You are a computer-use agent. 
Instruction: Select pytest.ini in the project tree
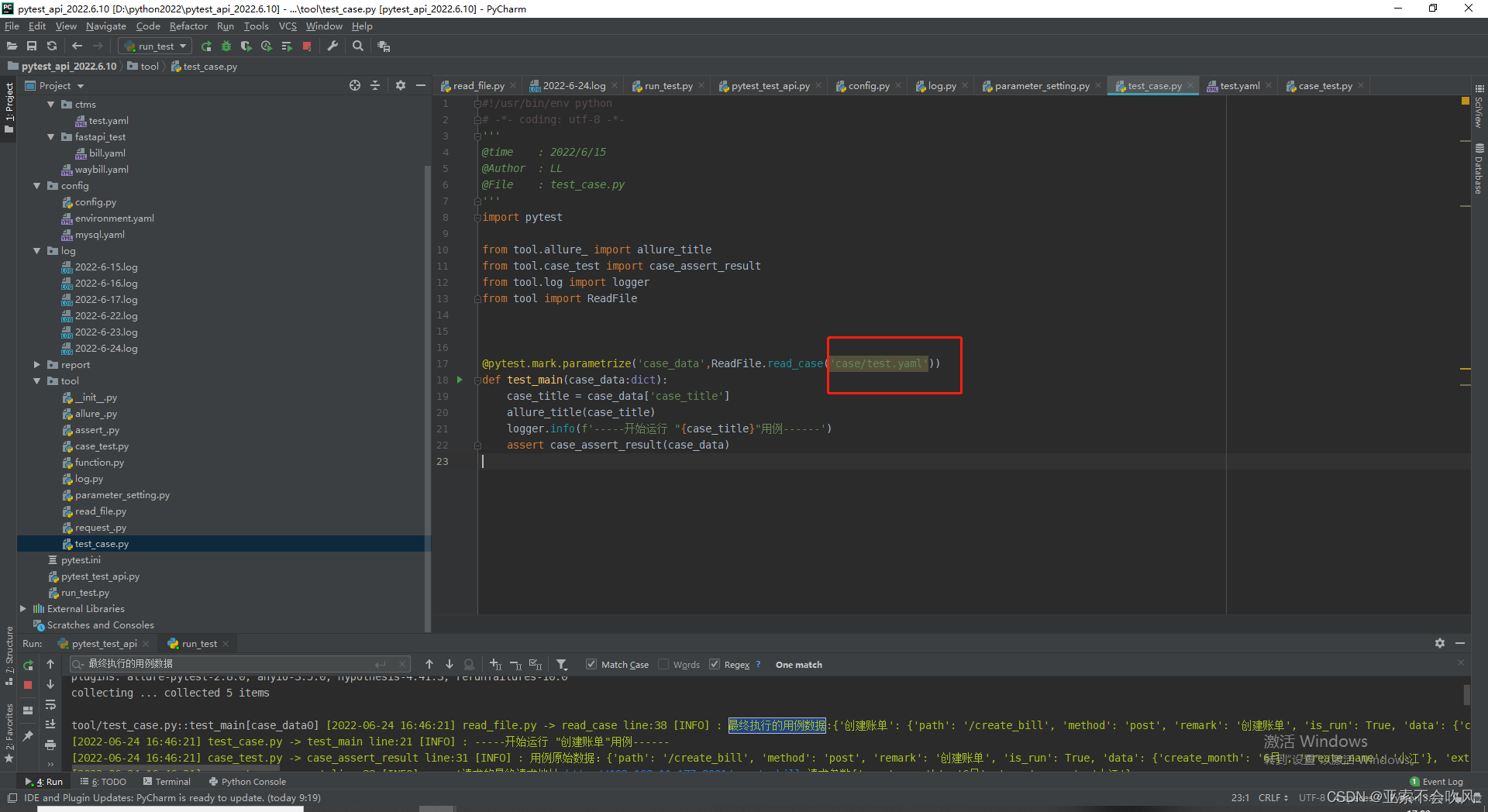81,560
